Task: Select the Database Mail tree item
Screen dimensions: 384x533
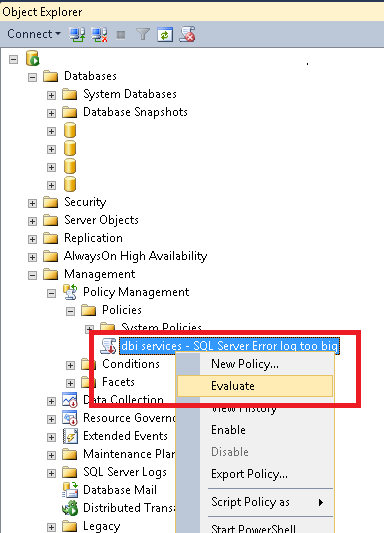Action: 120,490
